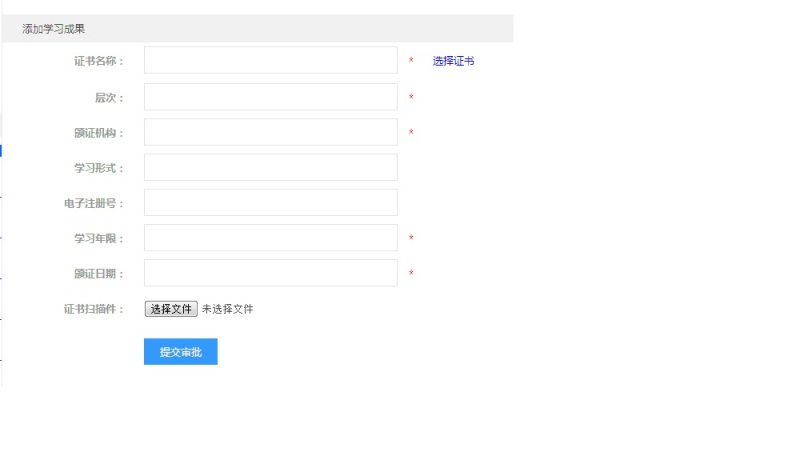The height and width of the screenshot is (476, 800).
Task: Focus the 电子注册号 input box
Action: (270, 203)
